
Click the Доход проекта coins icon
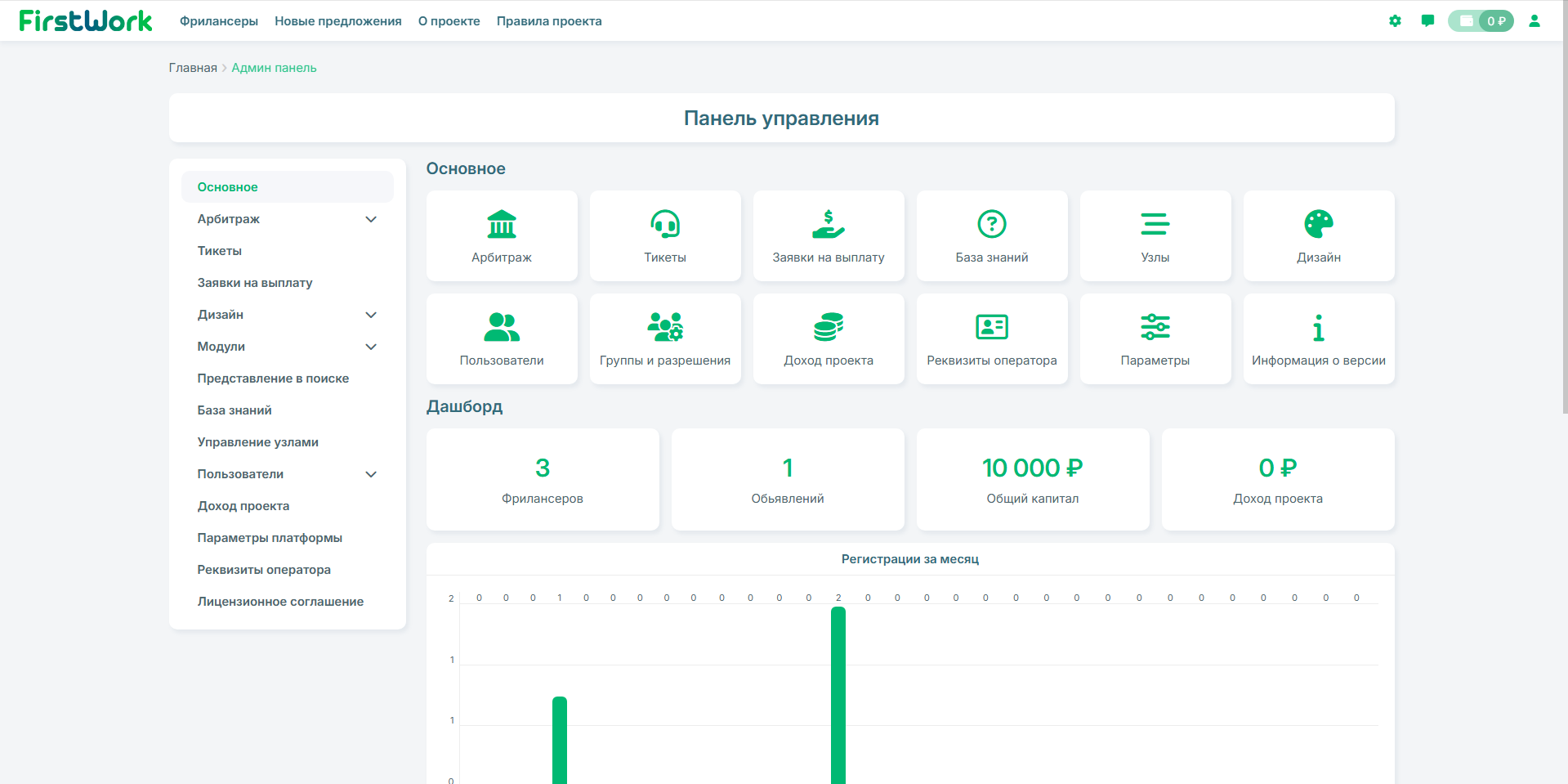coord(829,327)
